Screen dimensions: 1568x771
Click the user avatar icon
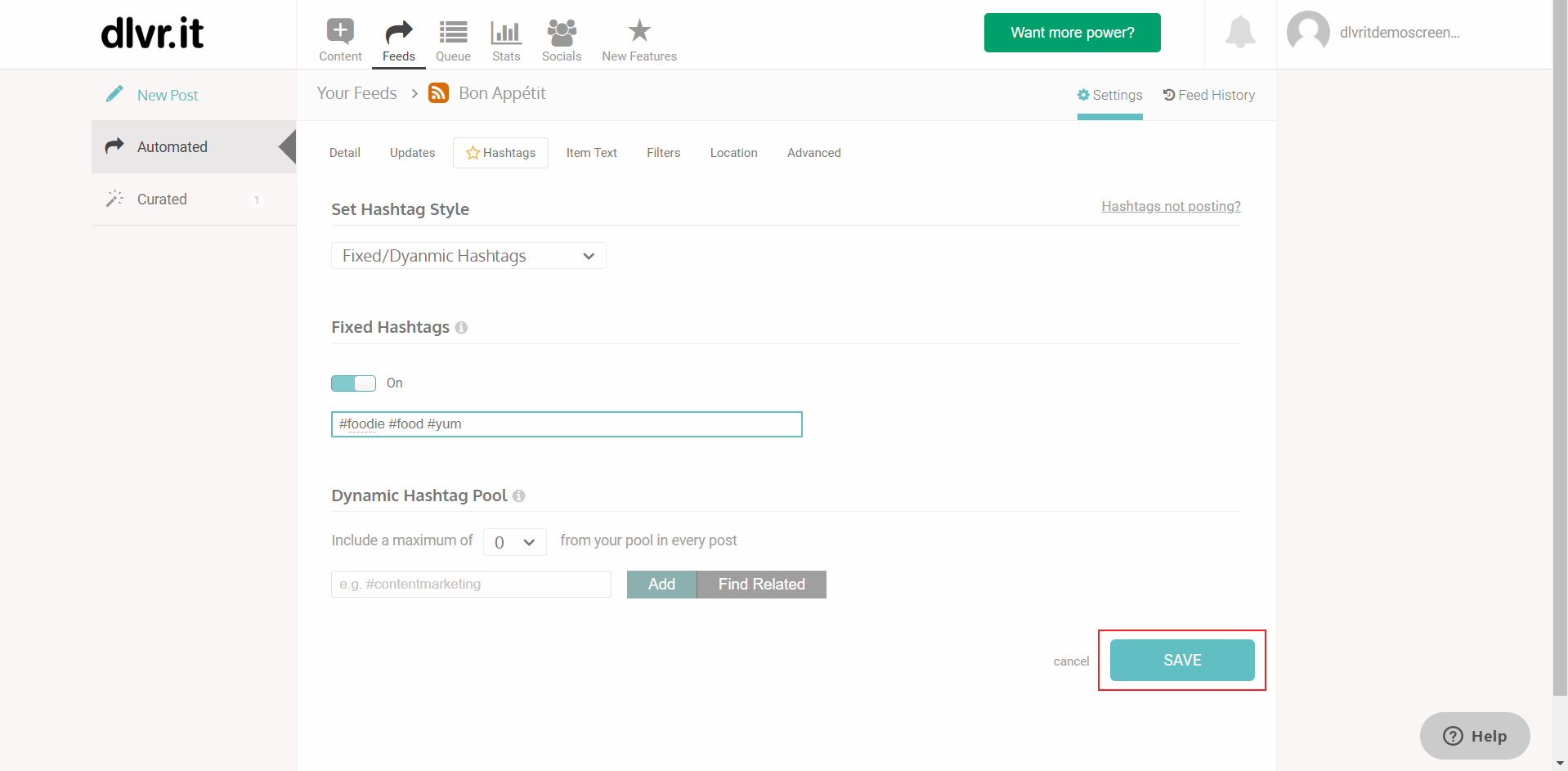(x=1308, y=32)
